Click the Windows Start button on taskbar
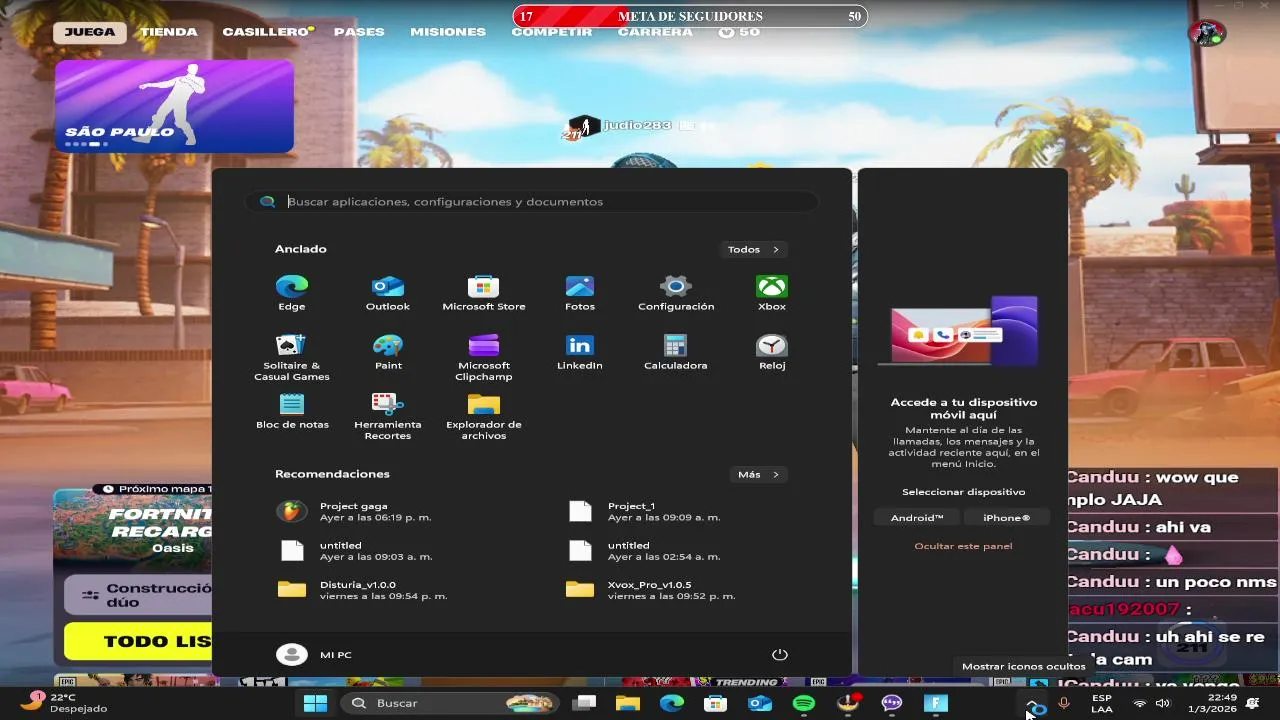 point(315,703)
